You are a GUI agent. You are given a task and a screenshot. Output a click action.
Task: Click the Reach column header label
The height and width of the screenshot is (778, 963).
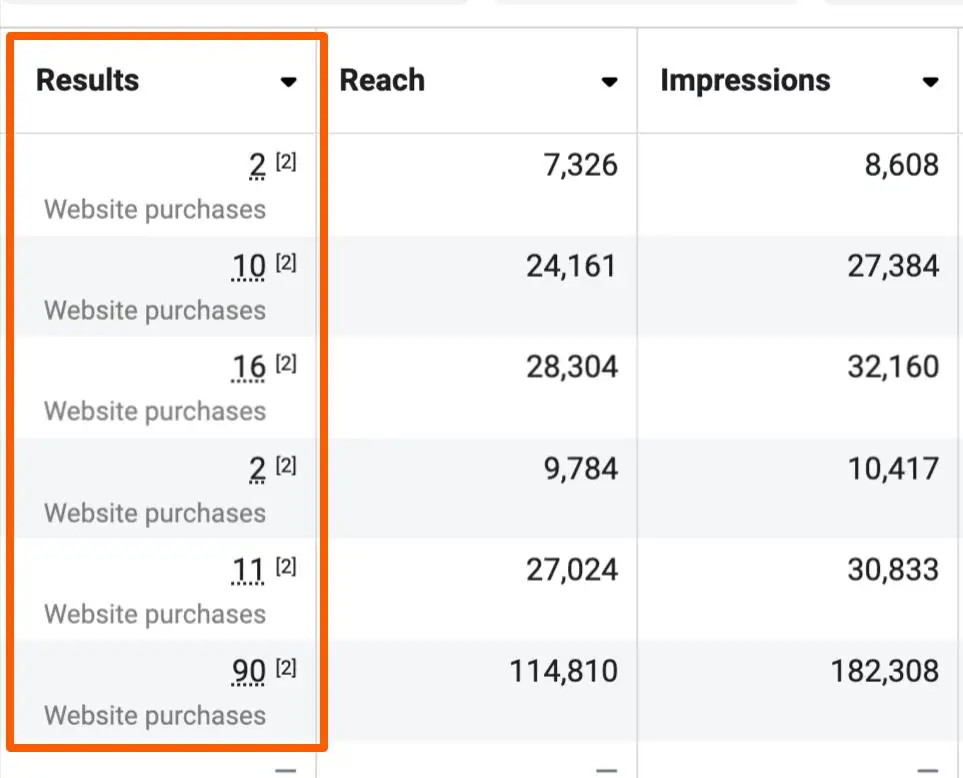coord(382,81)
